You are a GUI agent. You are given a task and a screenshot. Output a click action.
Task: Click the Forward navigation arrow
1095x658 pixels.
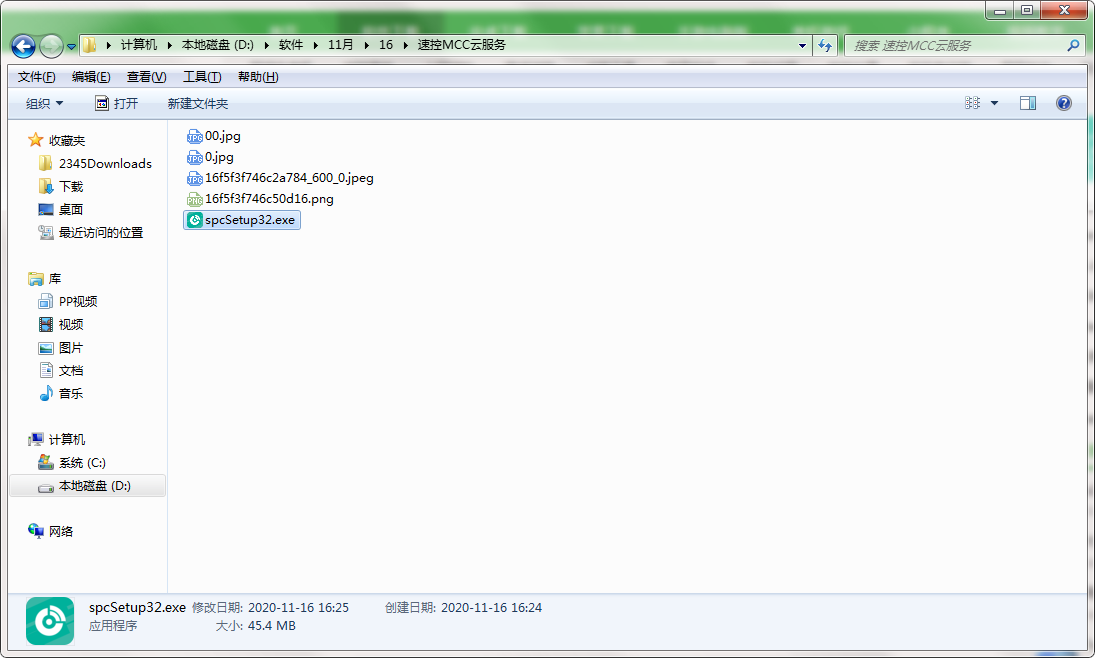pos(51,46)
